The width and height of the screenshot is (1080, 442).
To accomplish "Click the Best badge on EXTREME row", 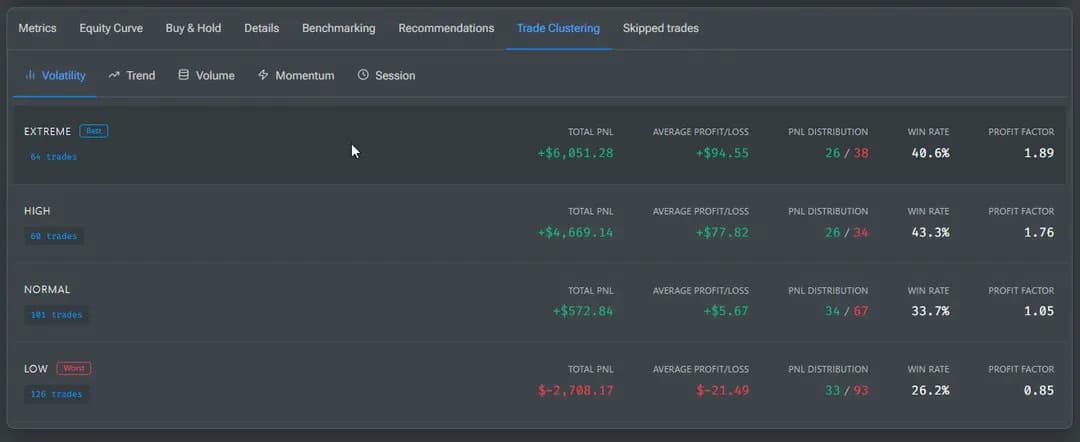I will coord(94,131).
